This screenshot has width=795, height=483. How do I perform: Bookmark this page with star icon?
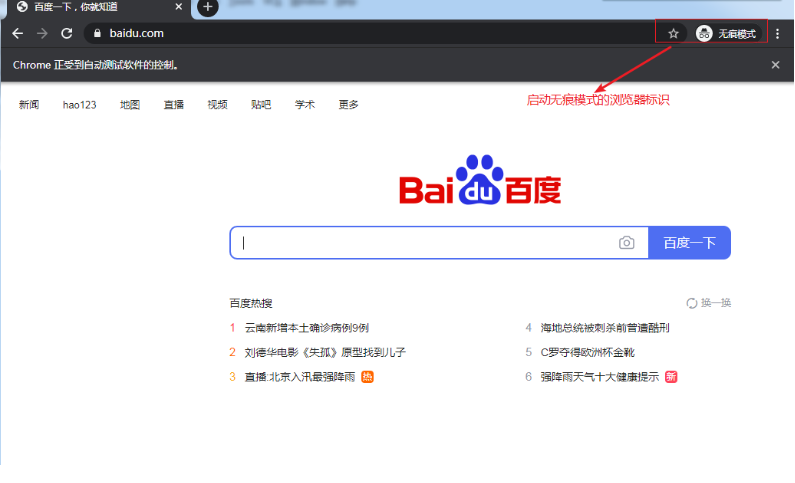pyautogui.click(x=673, y=34)
